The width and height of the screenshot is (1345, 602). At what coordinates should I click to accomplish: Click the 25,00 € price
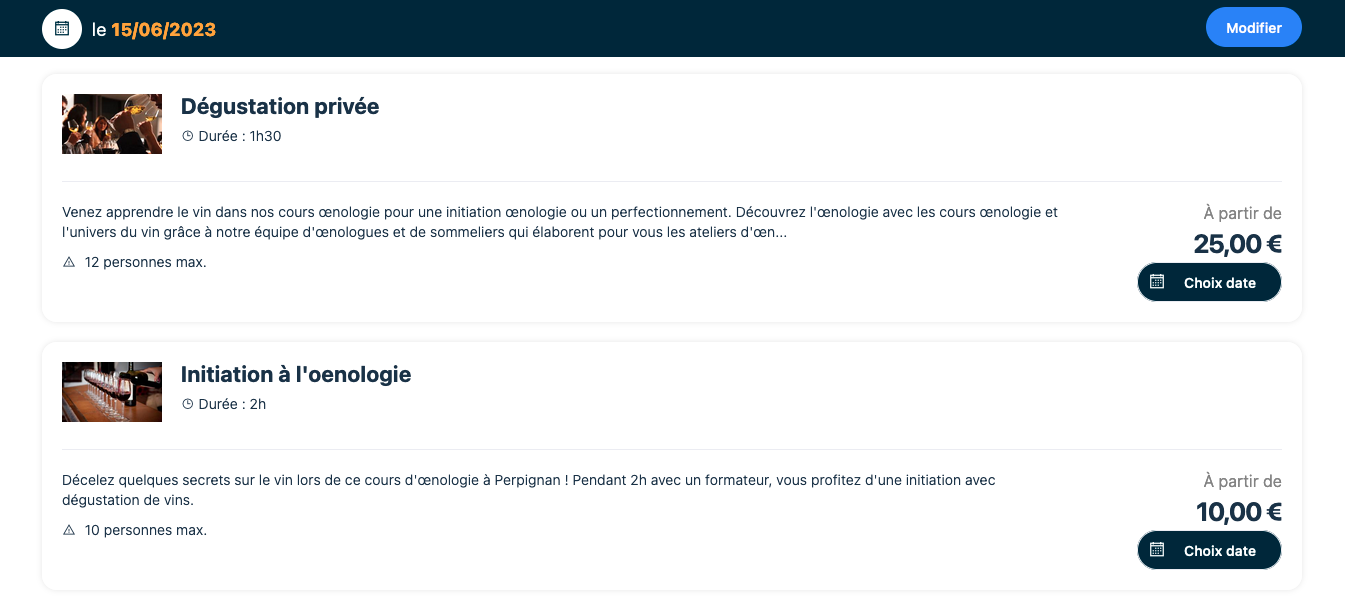pyautogui.click(x=1237, y=244)
